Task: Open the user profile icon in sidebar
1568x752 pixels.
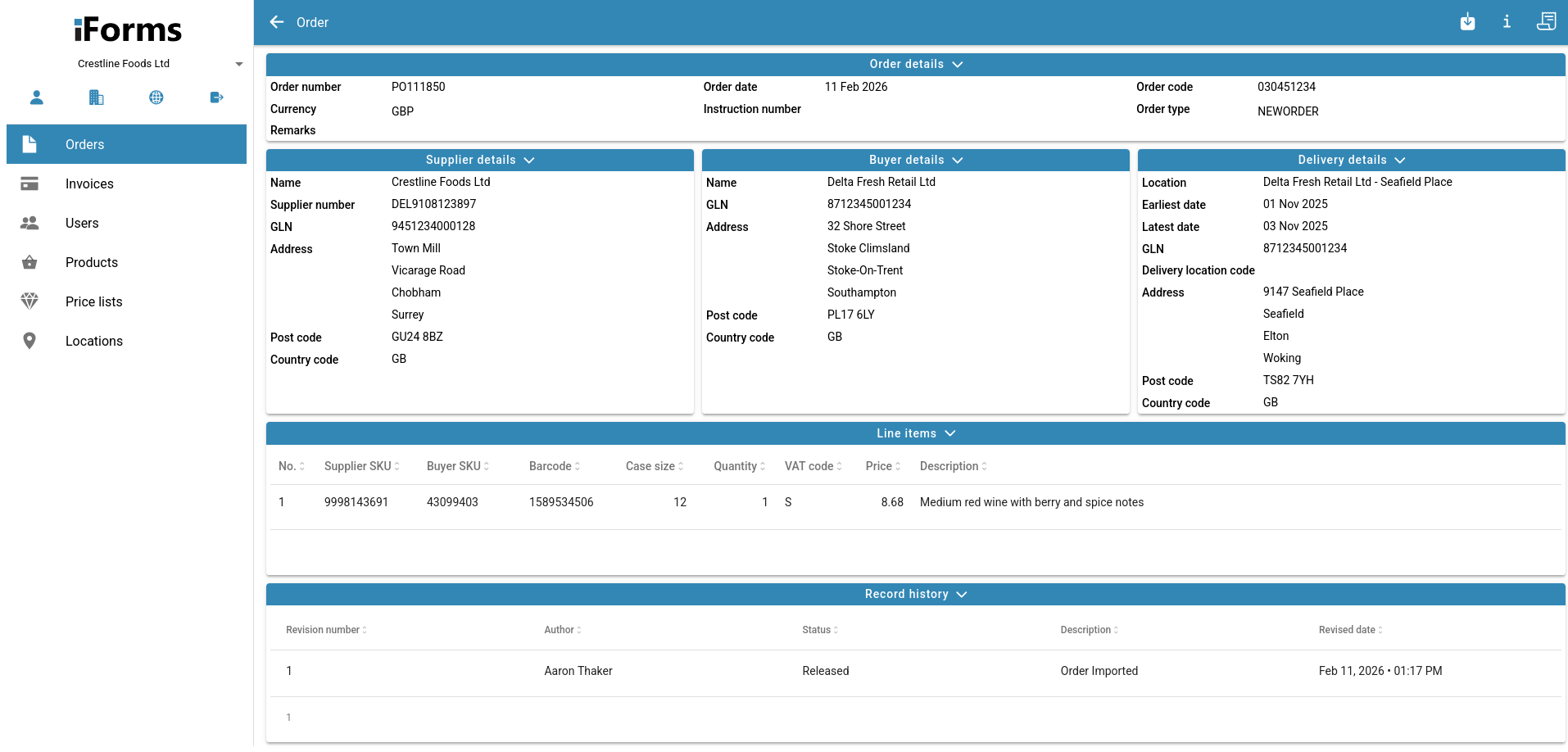Action: pyautogui.click(x=37, y=97)
